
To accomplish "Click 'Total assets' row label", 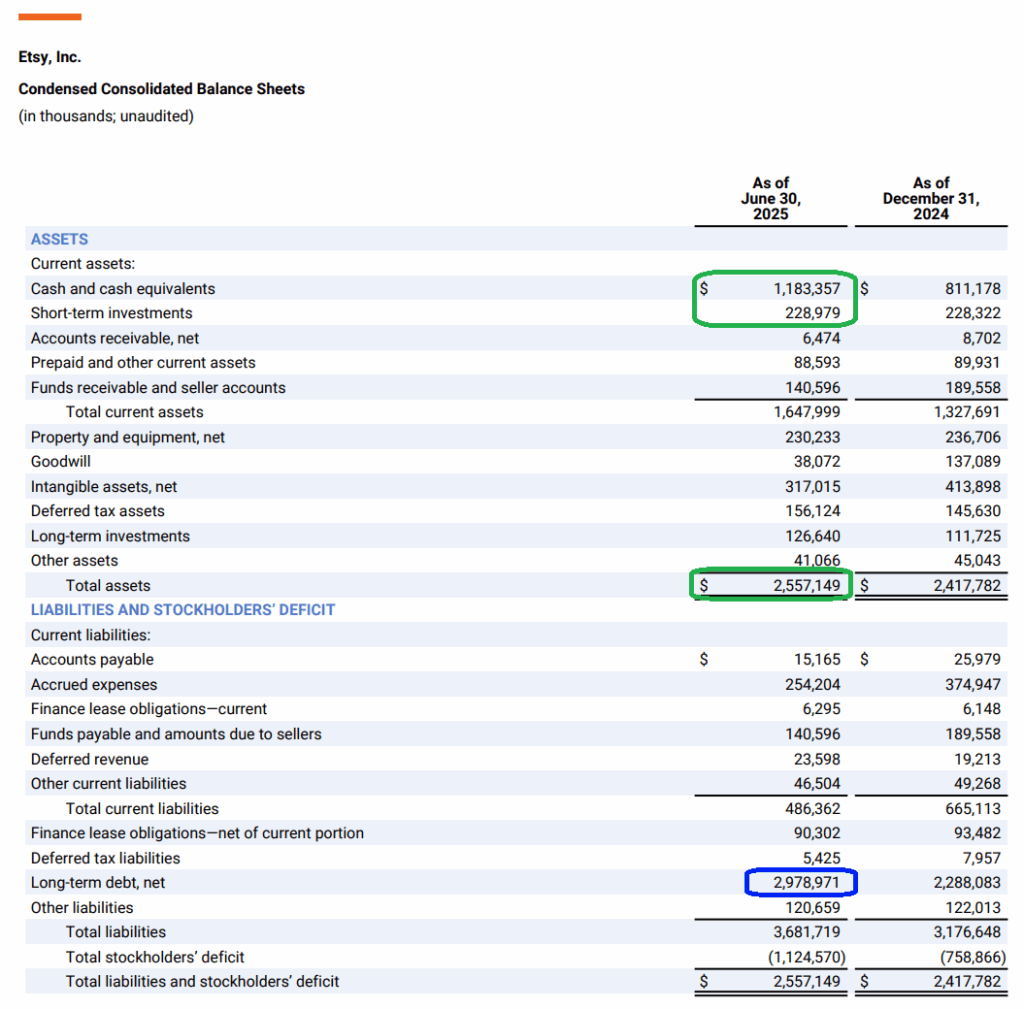I will pos(108,586).
